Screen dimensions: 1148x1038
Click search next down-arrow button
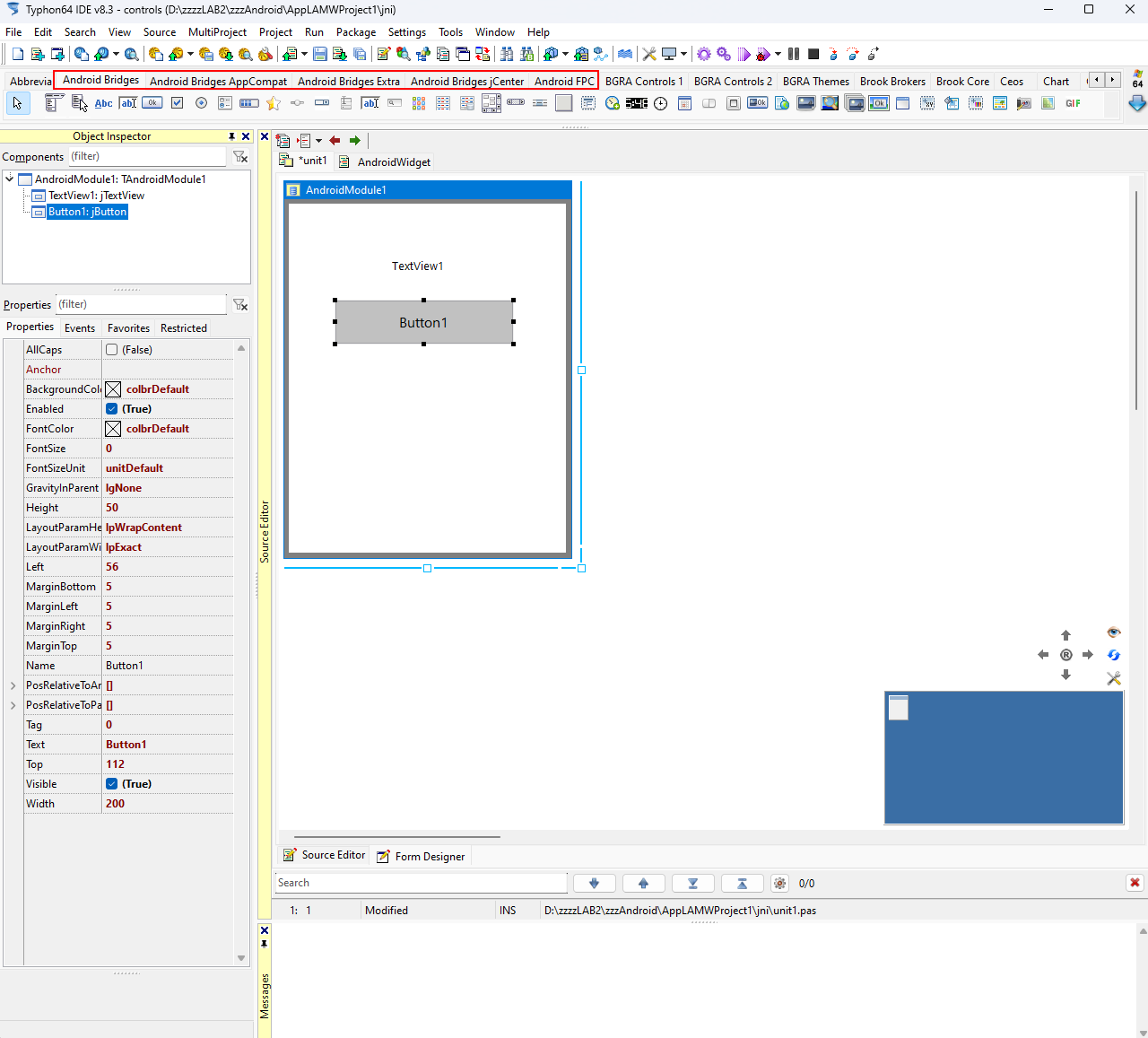595,884
